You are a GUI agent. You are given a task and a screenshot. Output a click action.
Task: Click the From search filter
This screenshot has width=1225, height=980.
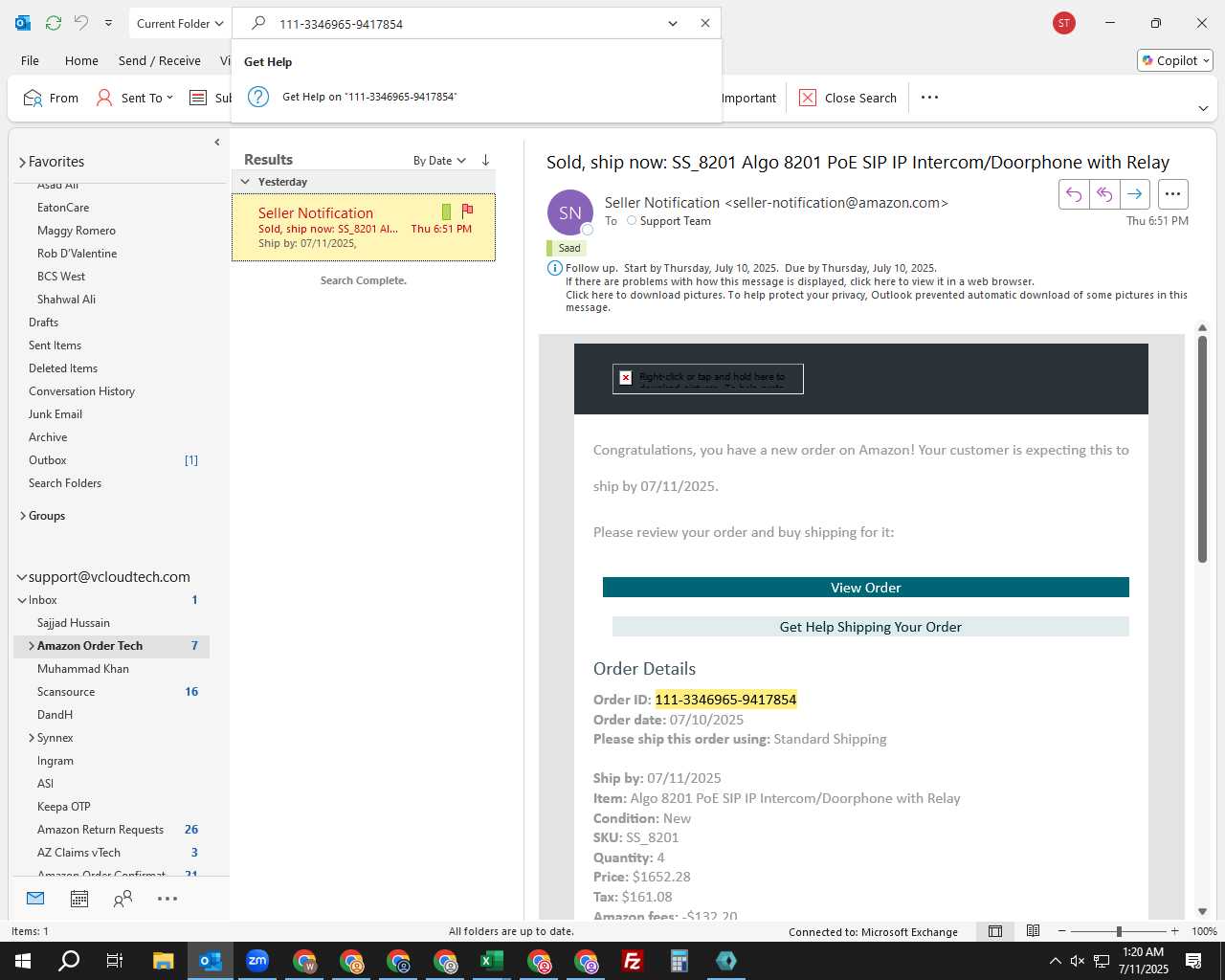(51, 98)
